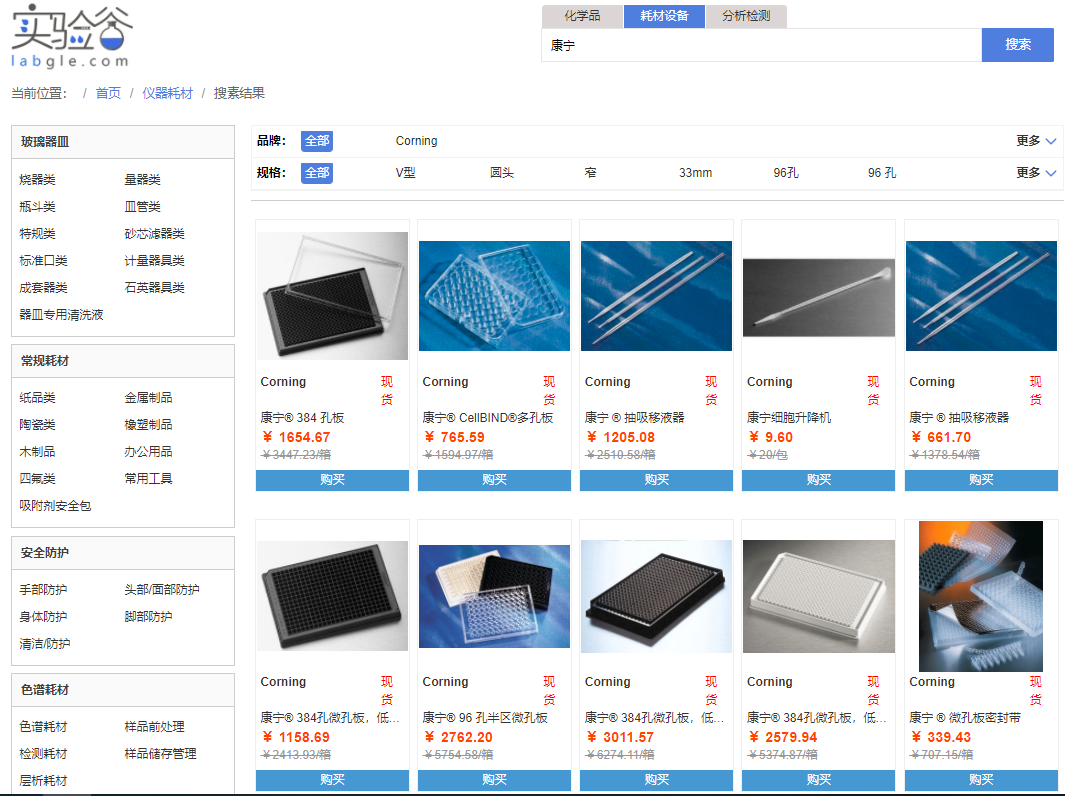Click the labgle.com site logo
The width and height of the screenshot is (1065, 796).
point(71,36)
